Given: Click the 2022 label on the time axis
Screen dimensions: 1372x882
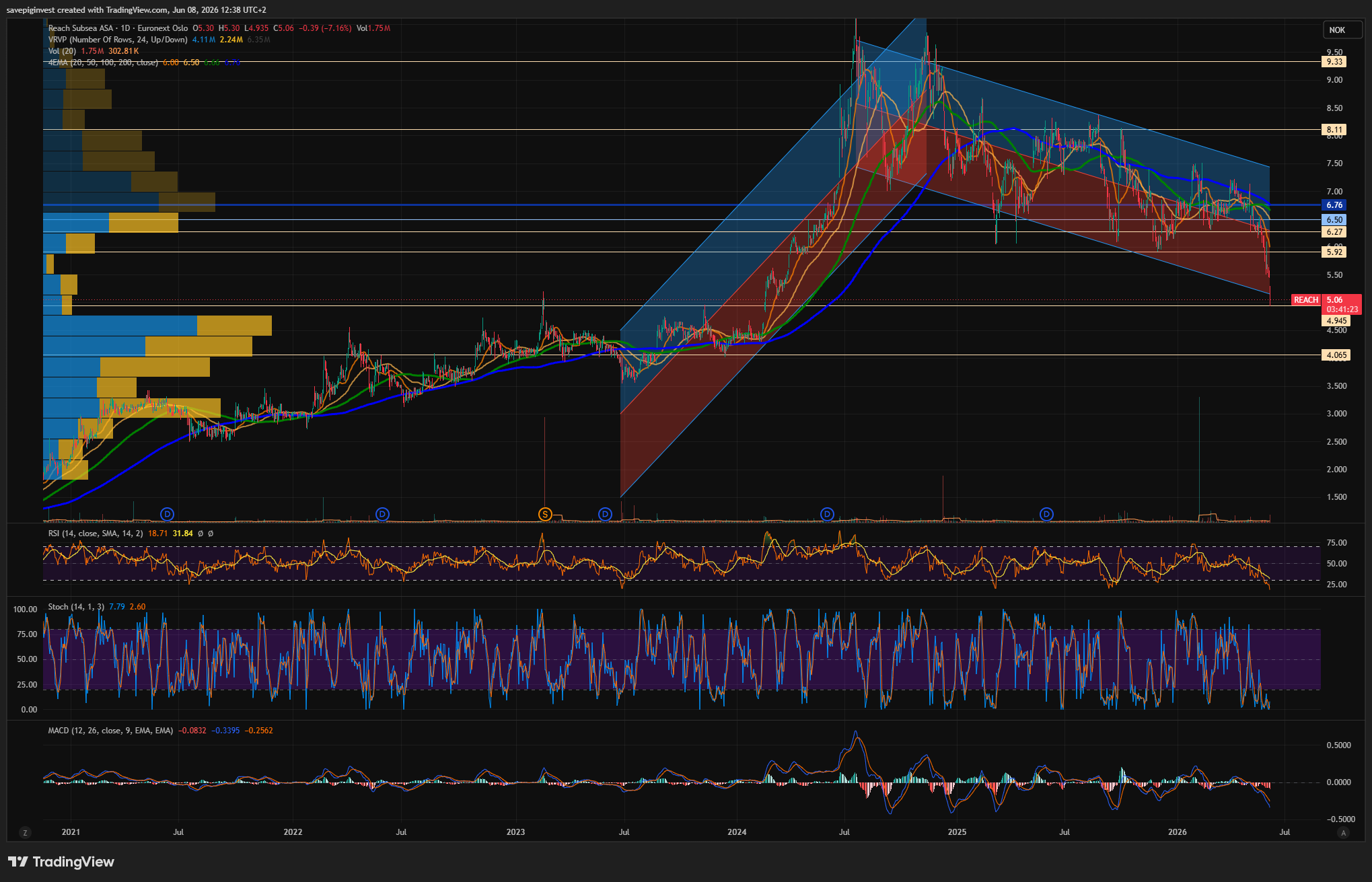Looking at the screenshot, I should (x=293, y=832).
